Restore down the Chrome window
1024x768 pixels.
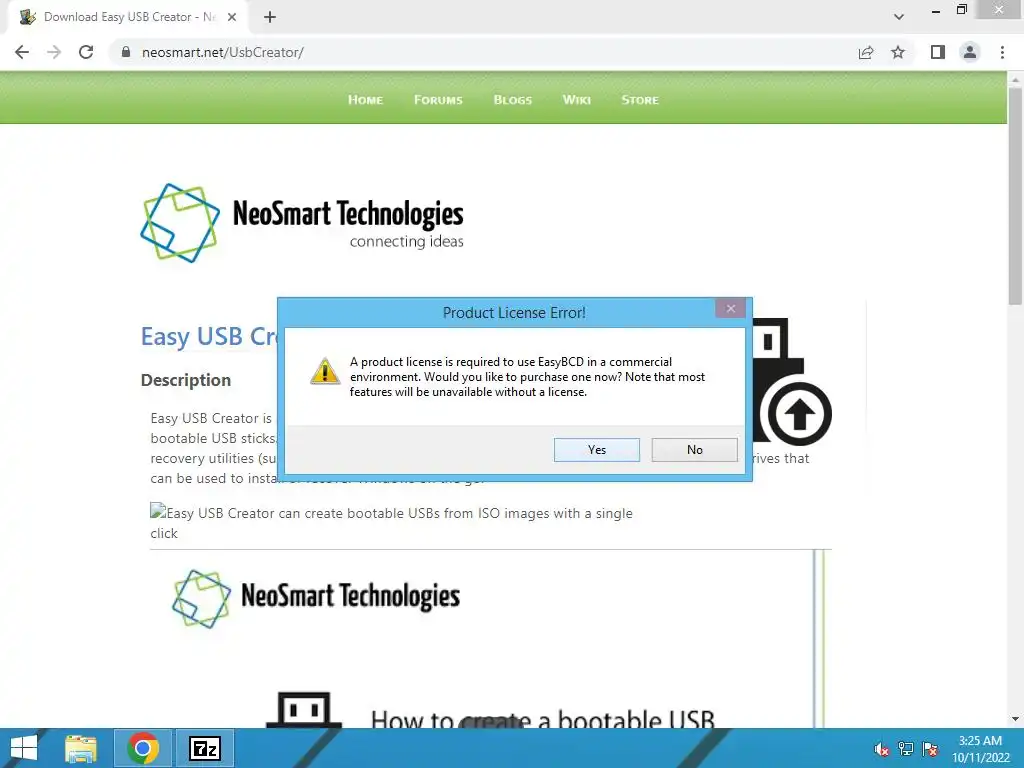(962, 10)
